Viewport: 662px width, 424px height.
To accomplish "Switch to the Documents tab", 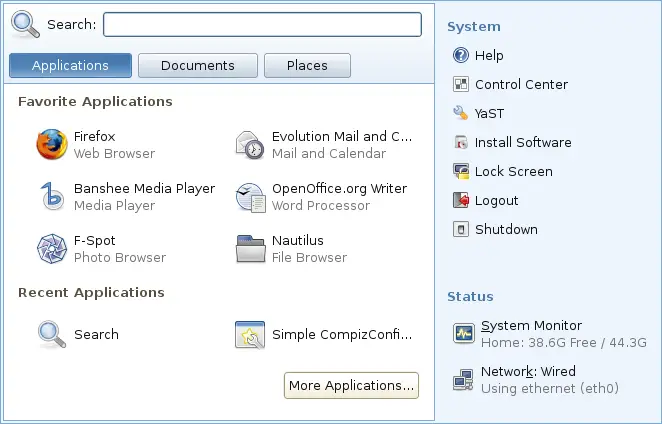I will (x=198, y=66).
